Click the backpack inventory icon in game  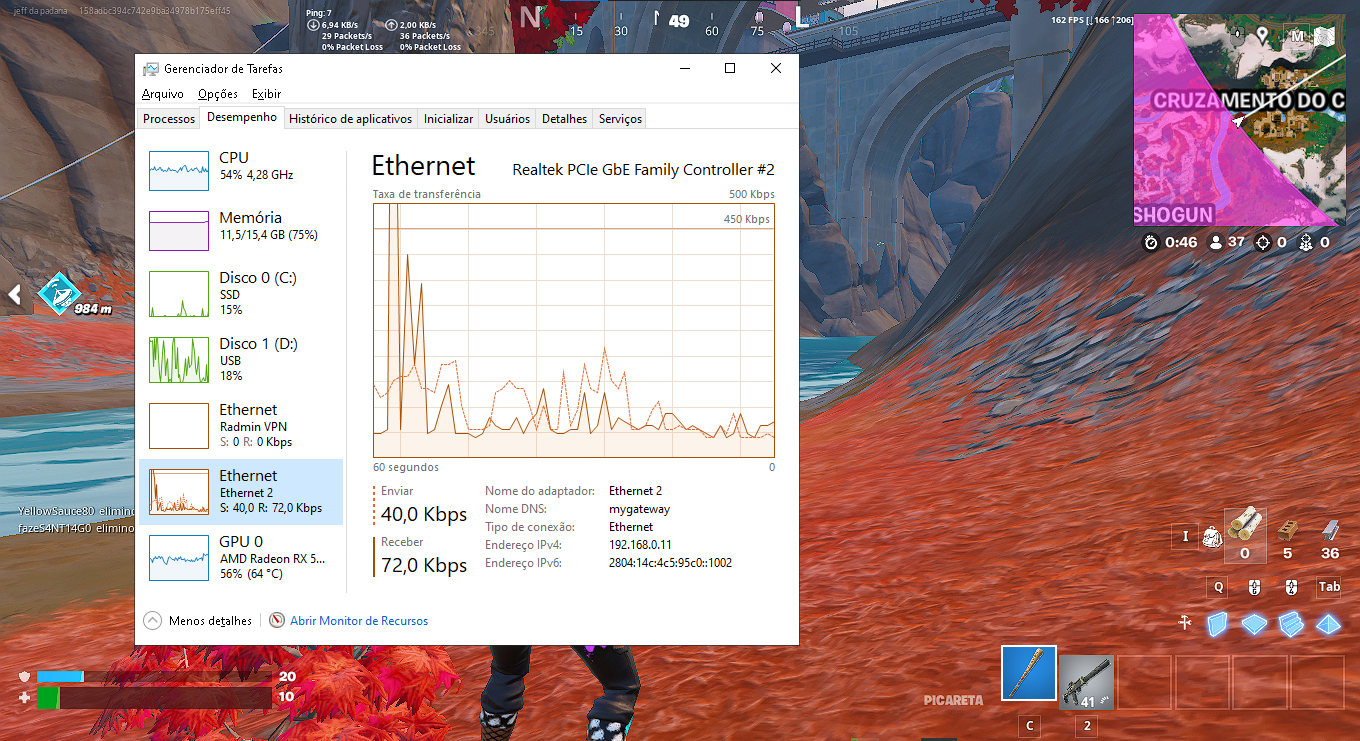coord(1211,537)
